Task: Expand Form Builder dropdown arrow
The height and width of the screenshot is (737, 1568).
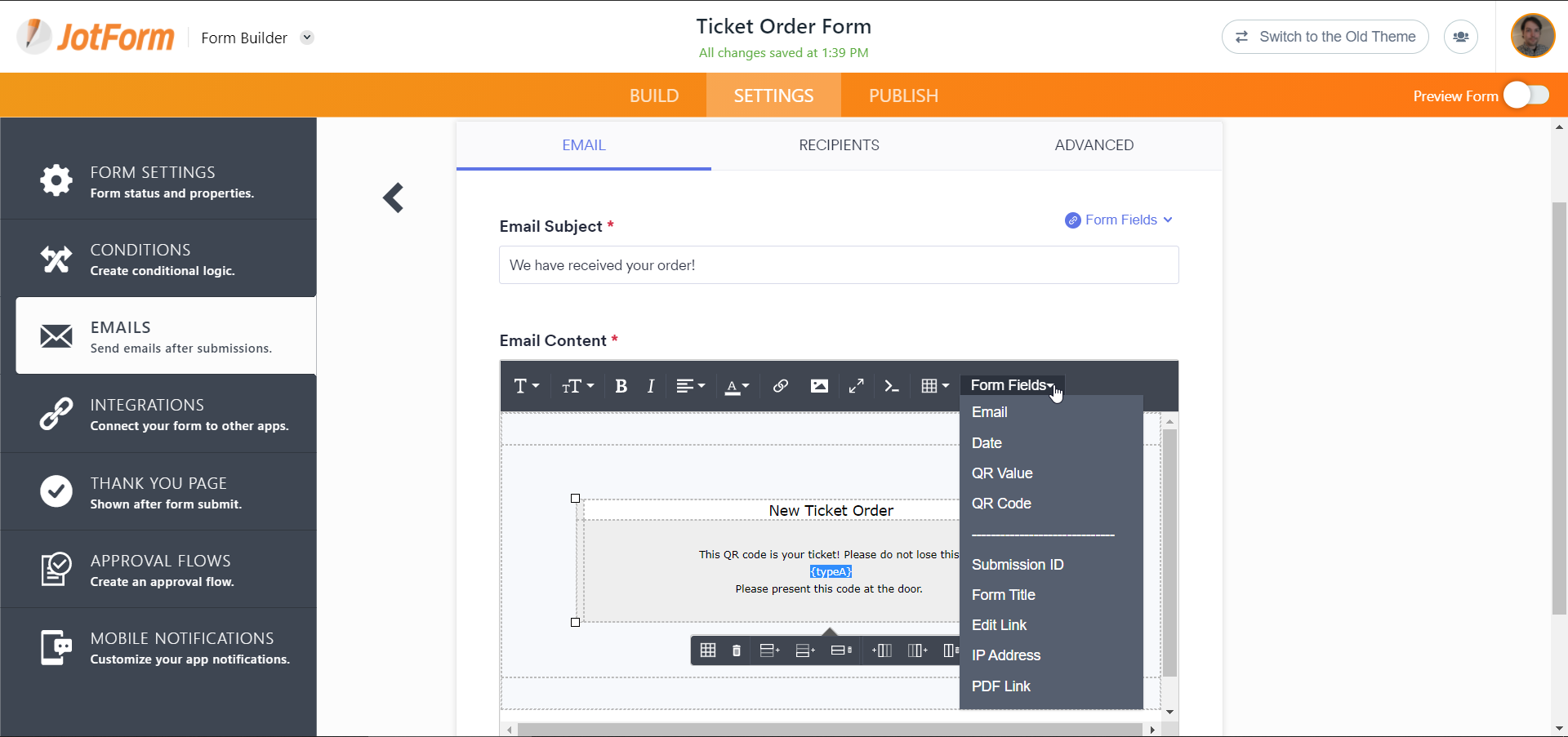Action: 307,38
